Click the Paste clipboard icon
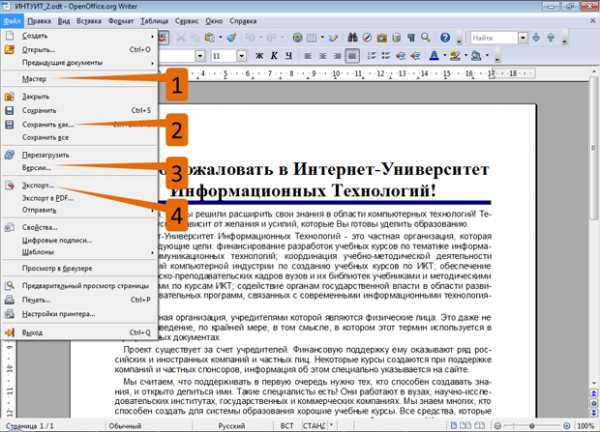This screenshot has width=600, height=432. pos(210,37)
